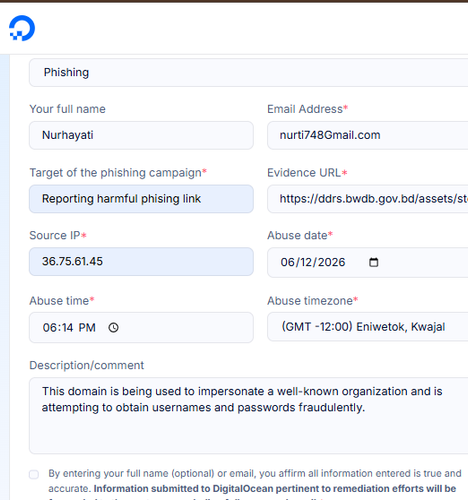Focus the Target of the phishing campaign field
The height and width of the screenshot is (500, 468).
coord(141,199)
